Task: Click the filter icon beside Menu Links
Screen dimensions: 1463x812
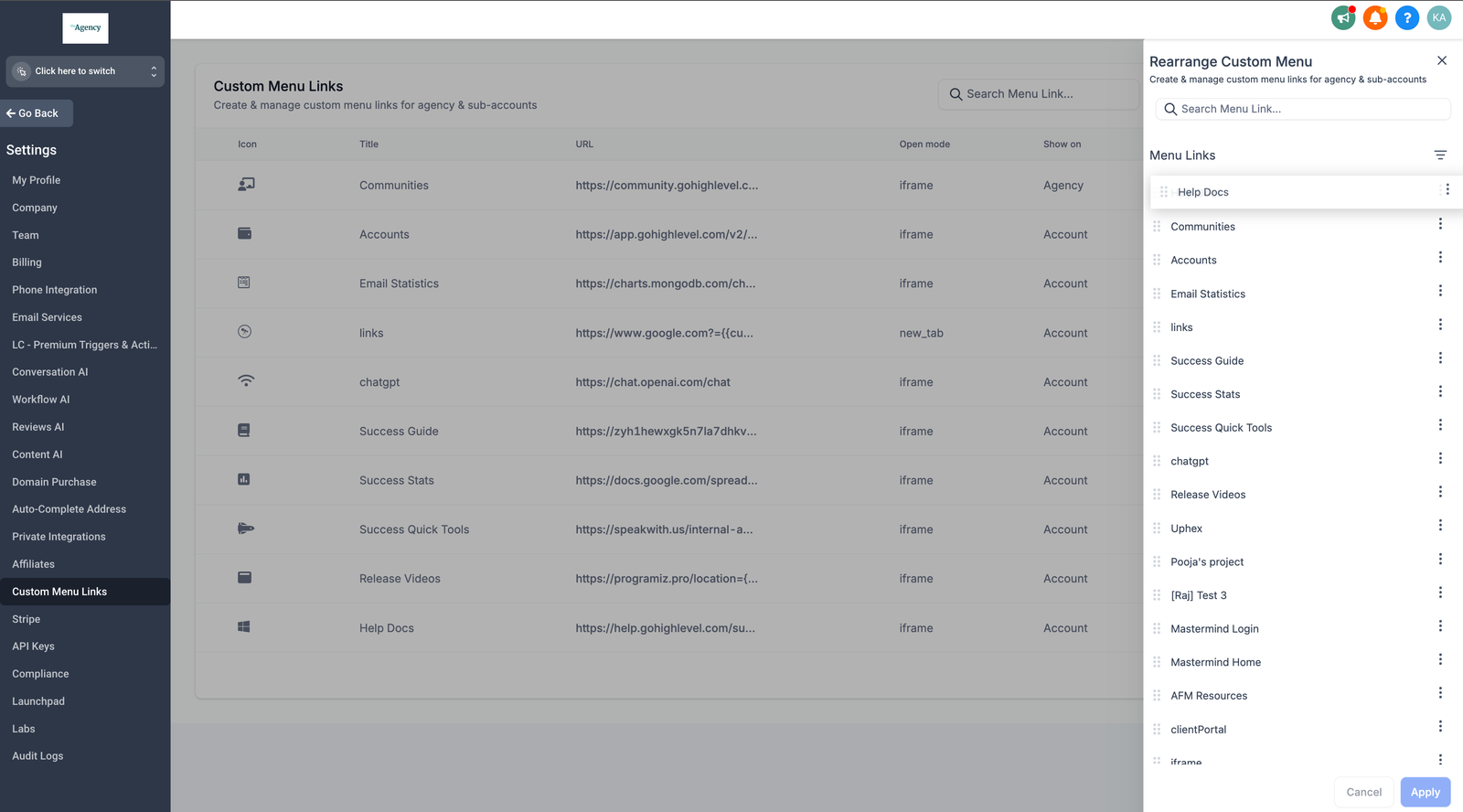Action: click(1440, 155)
